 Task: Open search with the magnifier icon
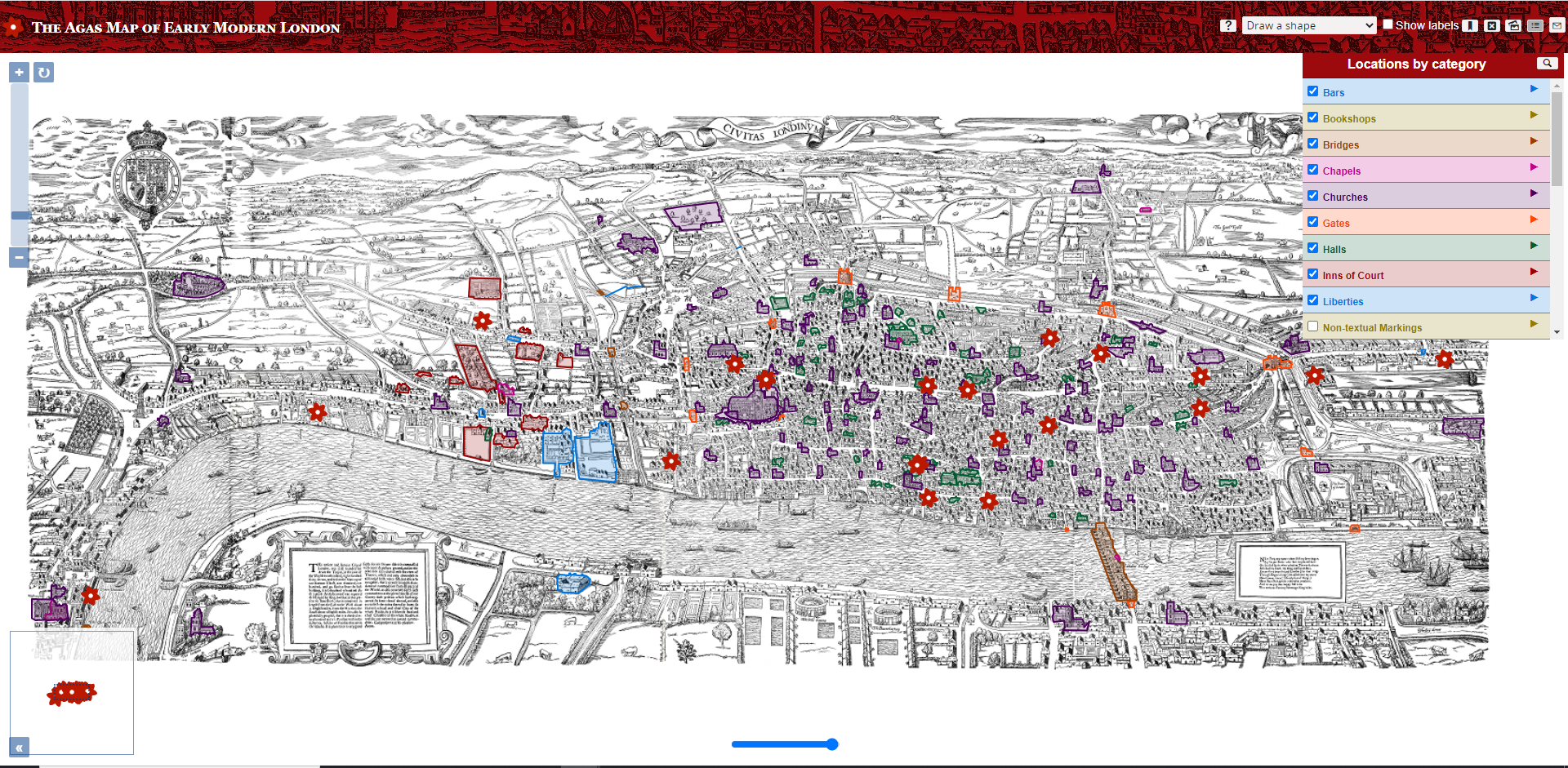[1548, 63]
